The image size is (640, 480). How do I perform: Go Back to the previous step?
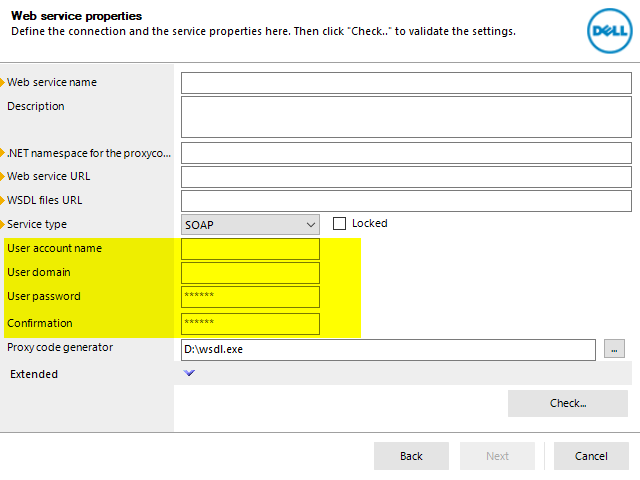(x=411, y=456)
